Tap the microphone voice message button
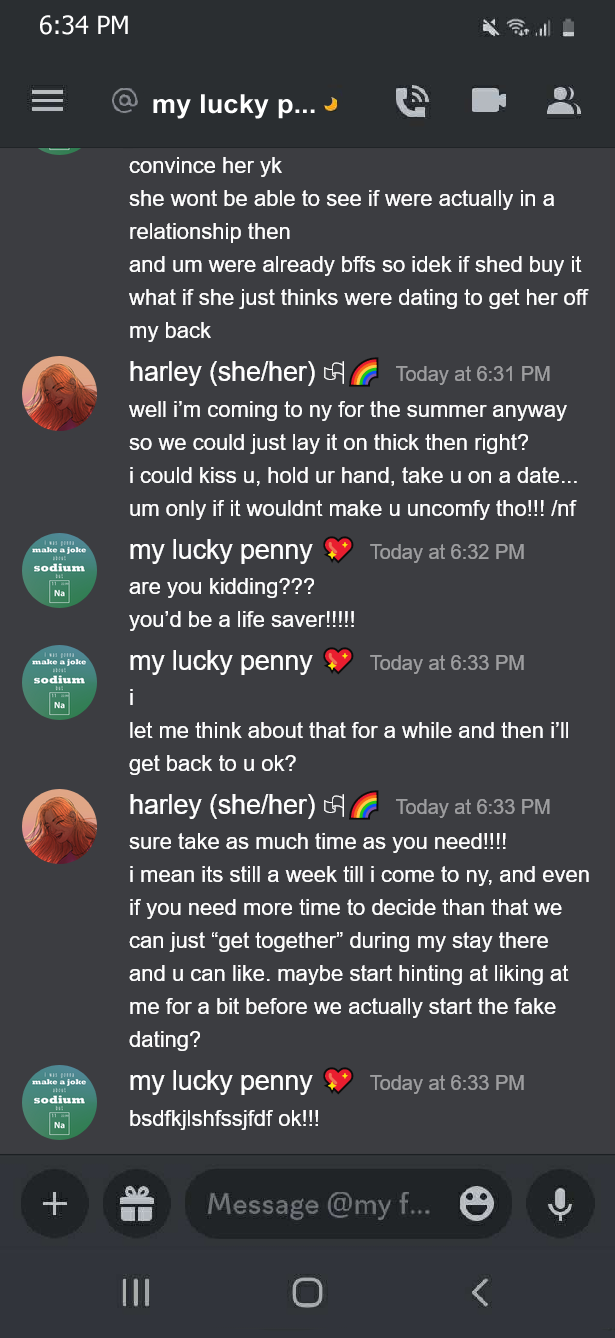Viewport: 615px width, 1338px height. (x=560, y=1204)
